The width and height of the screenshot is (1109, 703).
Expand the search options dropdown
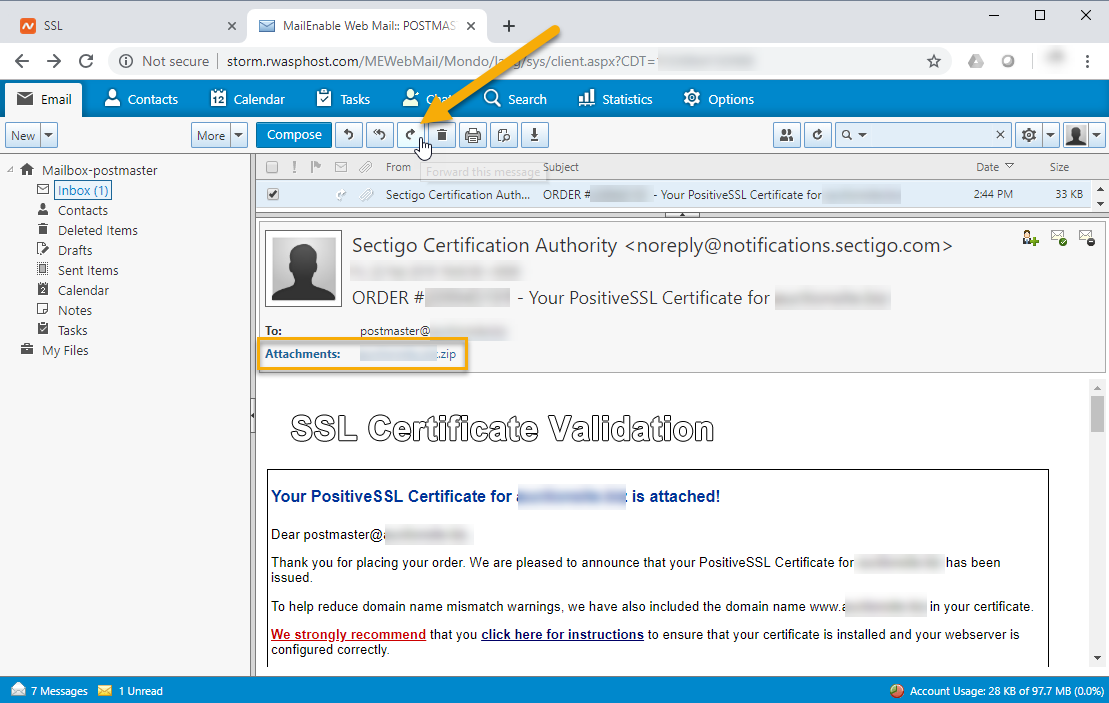862,134
